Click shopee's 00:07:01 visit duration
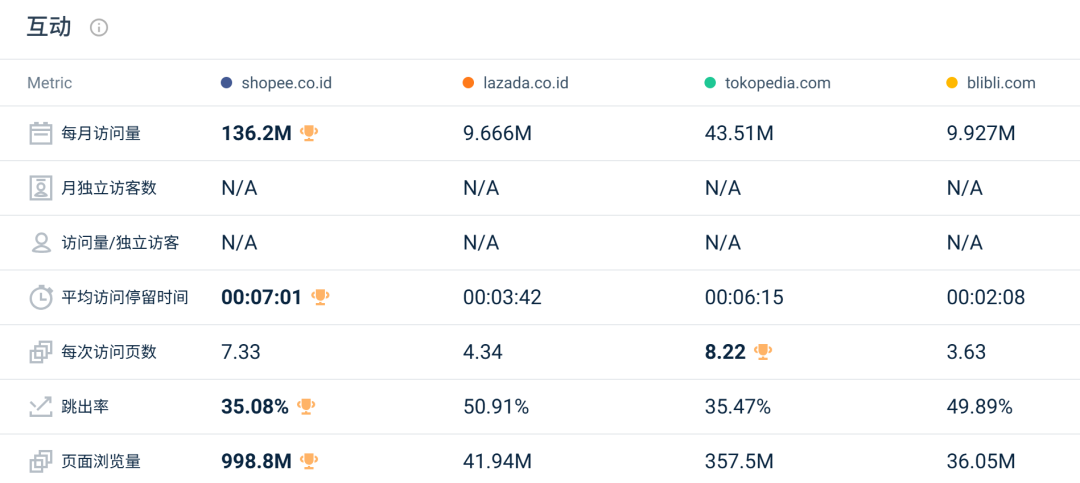The image size is (1080, 483). [x=262, y=297]
